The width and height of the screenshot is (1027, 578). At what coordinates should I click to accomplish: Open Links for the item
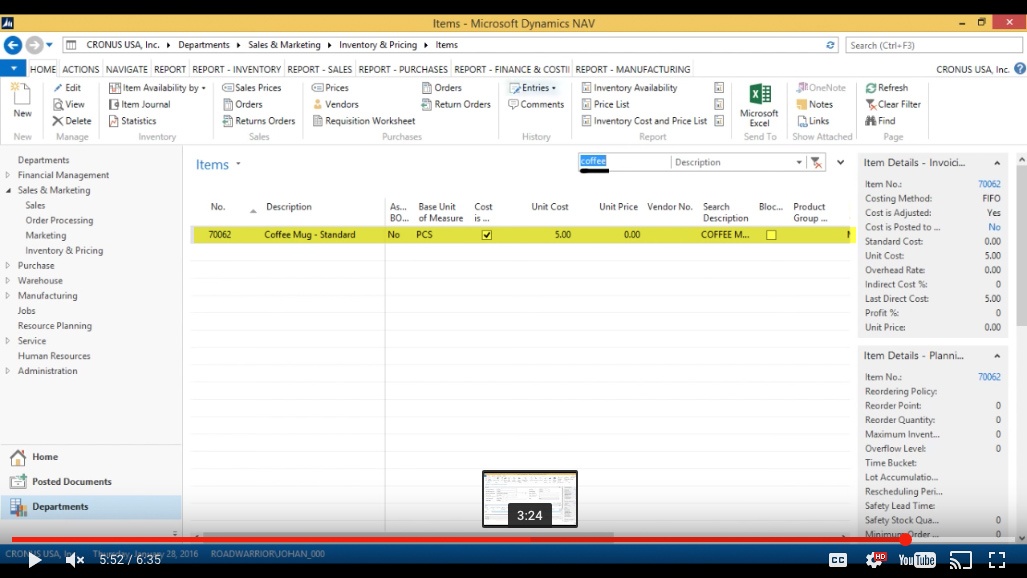813,121
